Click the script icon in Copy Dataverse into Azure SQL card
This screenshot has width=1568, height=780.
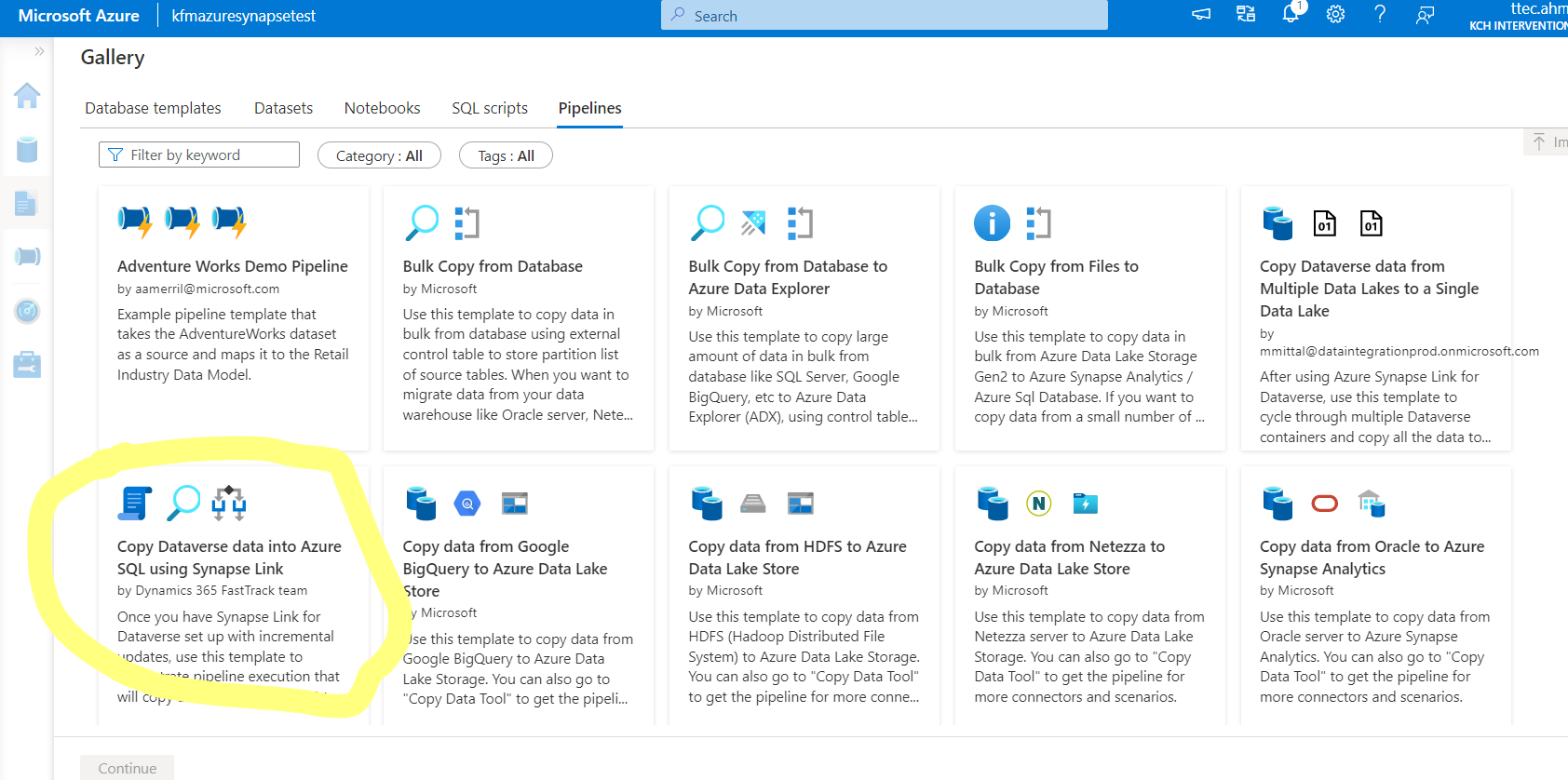[x=135, y=504]
